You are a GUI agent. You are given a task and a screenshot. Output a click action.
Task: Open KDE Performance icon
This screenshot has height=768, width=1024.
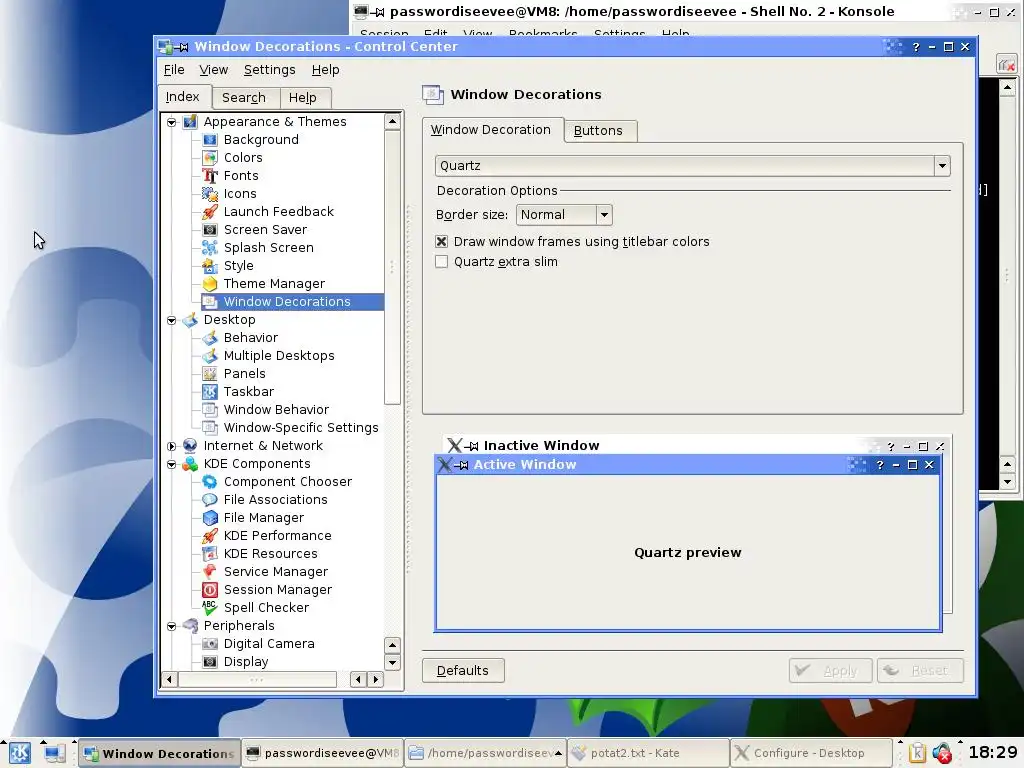tap(210, 536)
